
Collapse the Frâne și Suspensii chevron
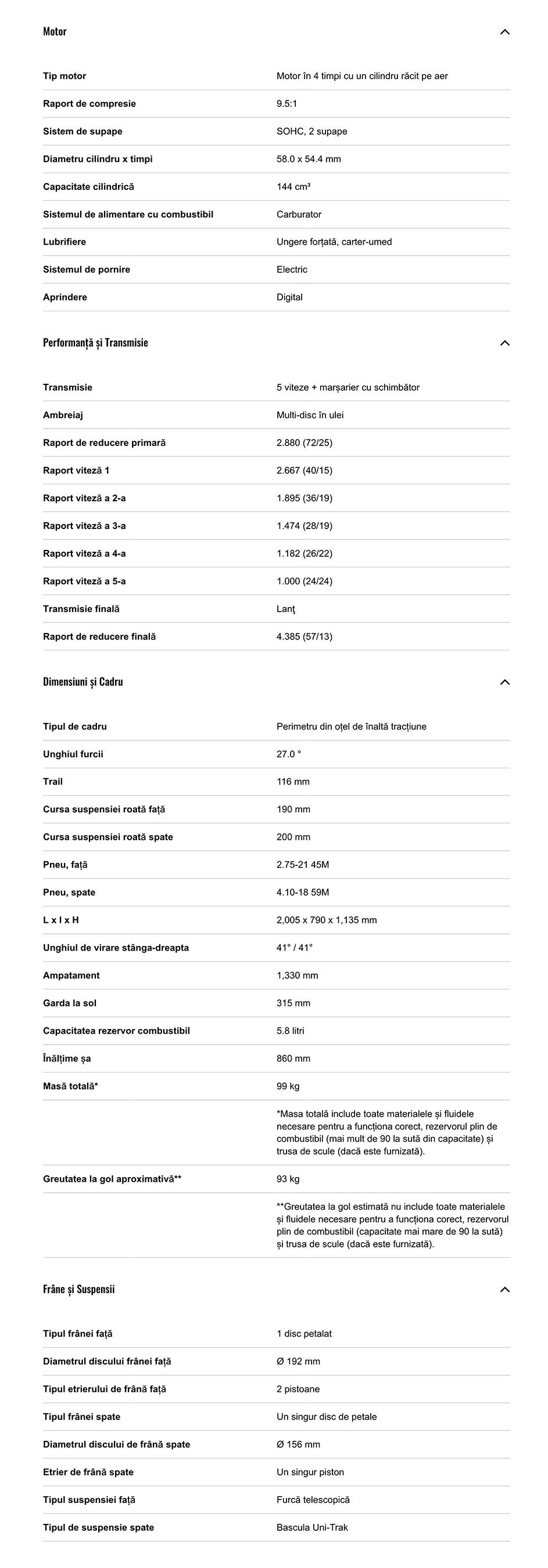[x=504, y=1289]
